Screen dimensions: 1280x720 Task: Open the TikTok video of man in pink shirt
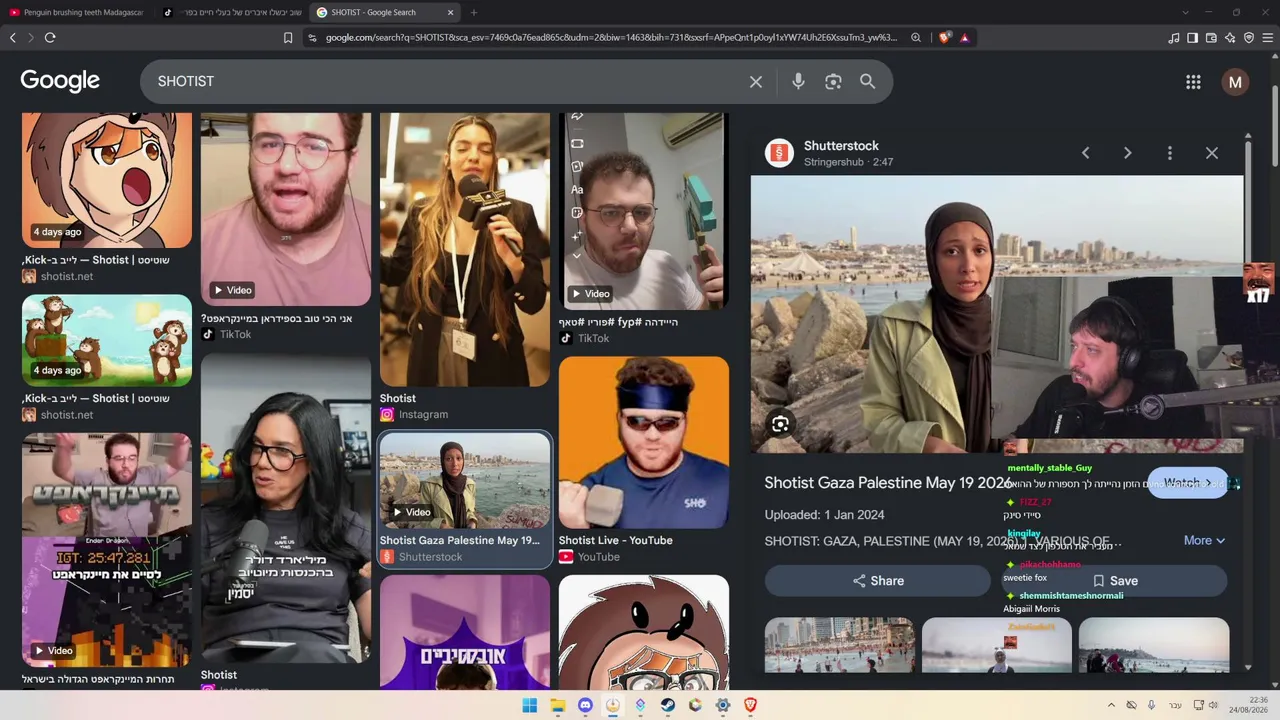(286, 209)
